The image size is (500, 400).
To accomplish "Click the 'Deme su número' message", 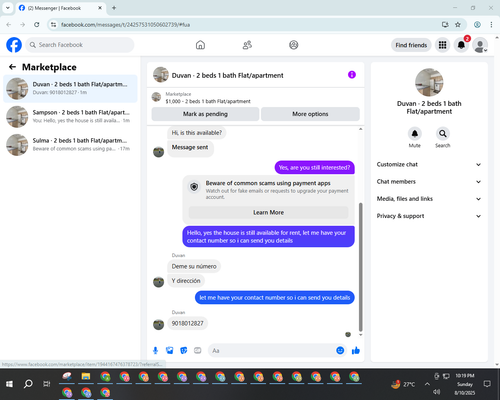I will 194,266.
